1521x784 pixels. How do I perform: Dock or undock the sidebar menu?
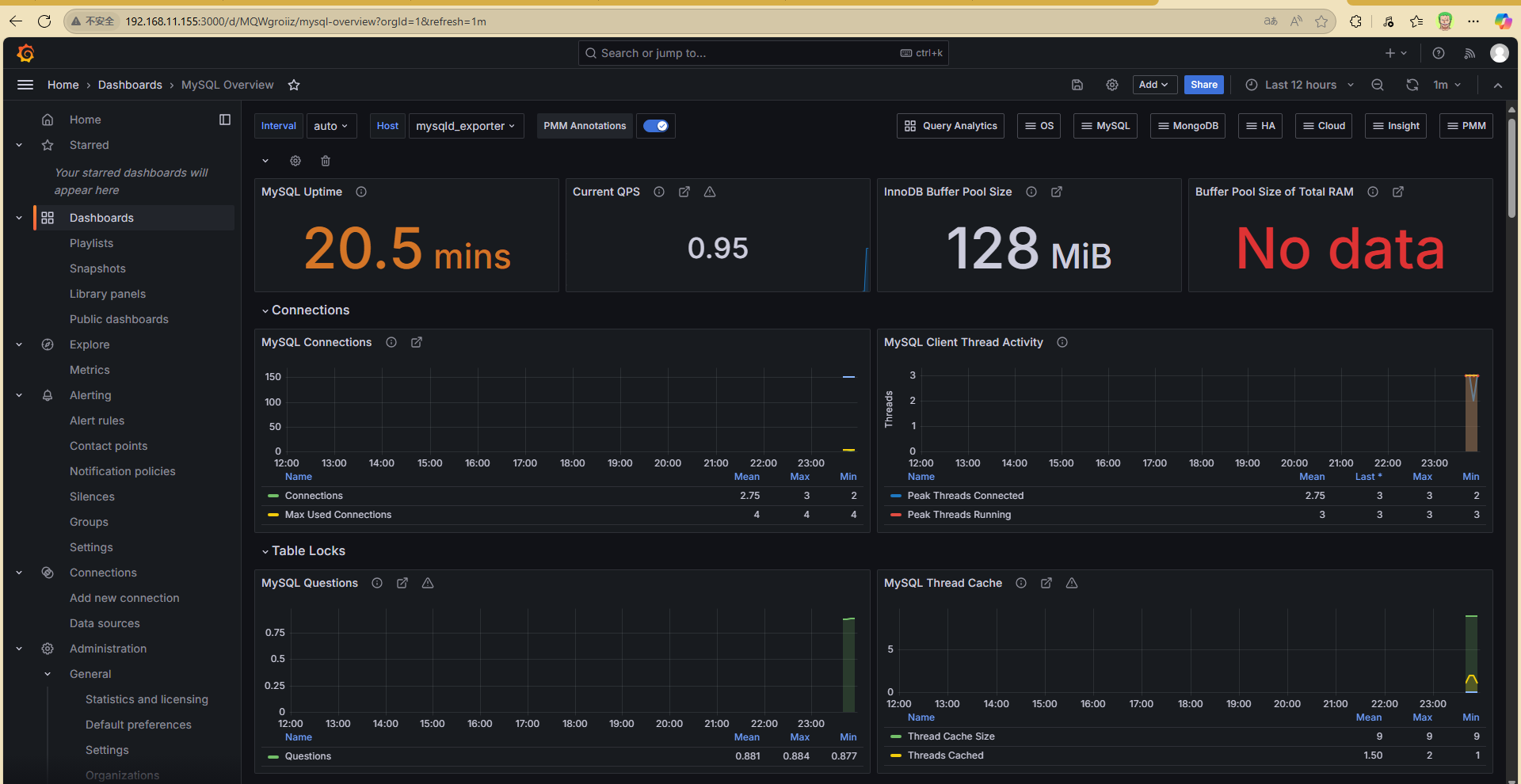[225, 120]
